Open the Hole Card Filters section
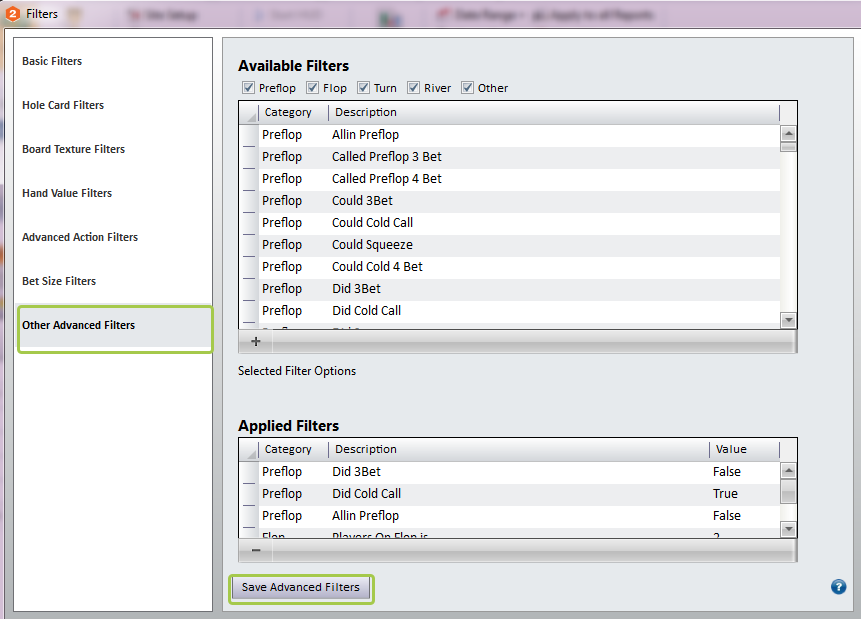This screenshot has height=619, width=861. 63,105
